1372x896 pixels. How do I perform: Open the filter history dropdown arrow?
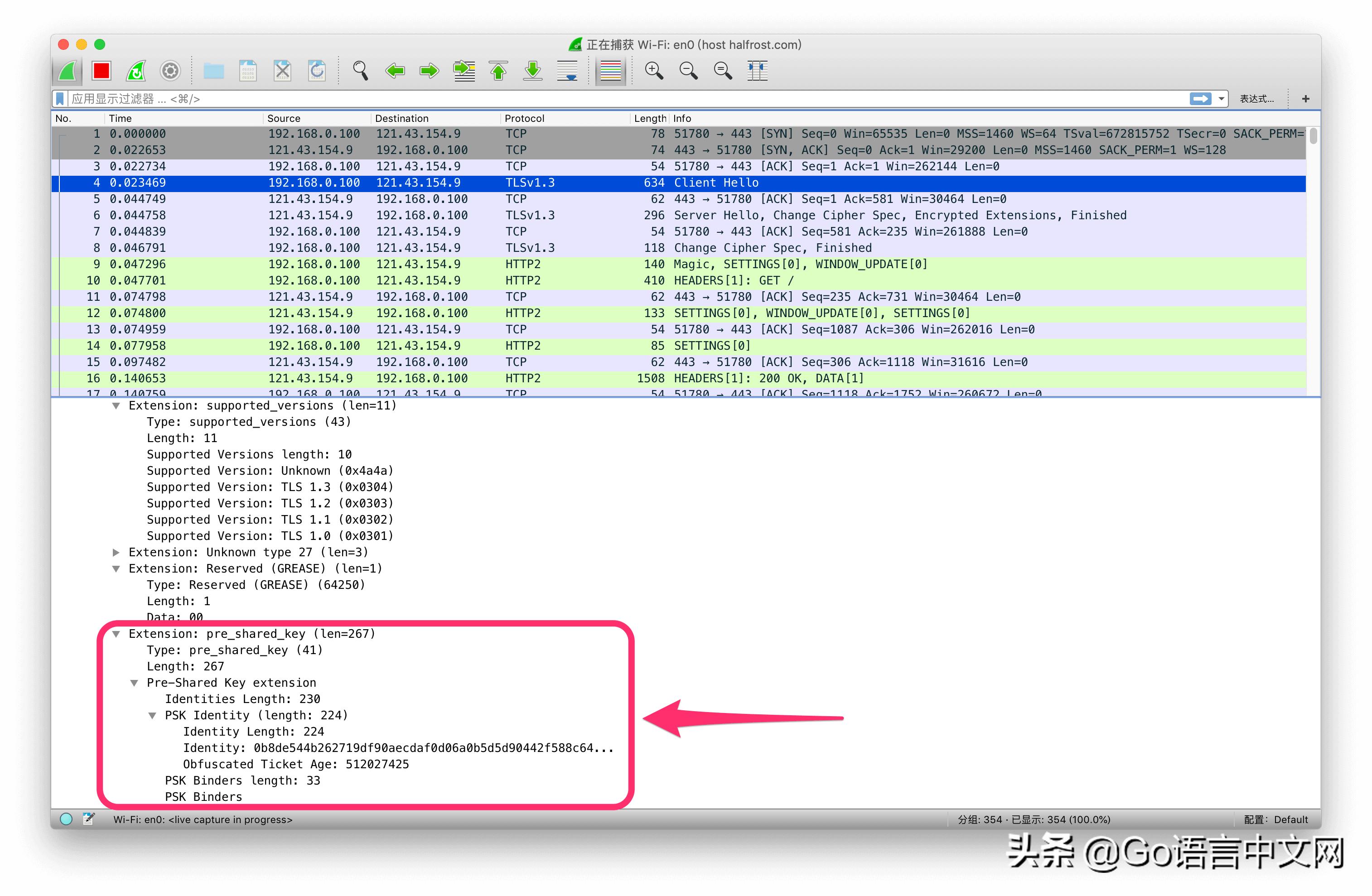pyautogui.click(x=1221, y=99)
